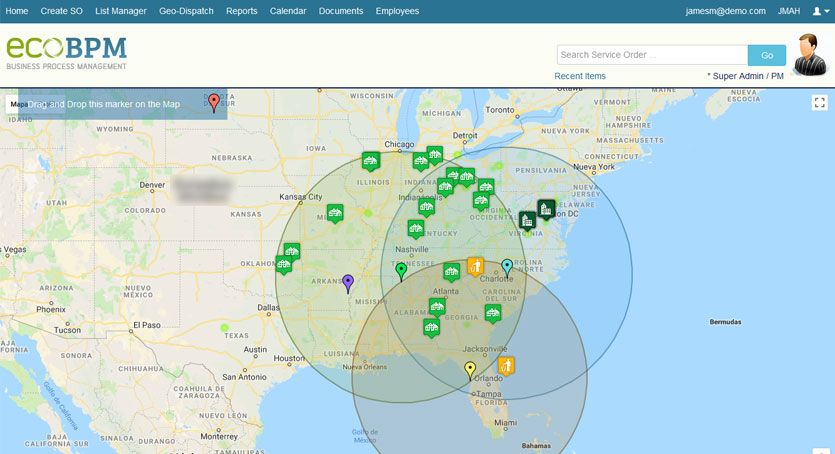Click the green store marker in West Virginia
Viewport: 835px width, 454px height.
(x=481, y=201)
